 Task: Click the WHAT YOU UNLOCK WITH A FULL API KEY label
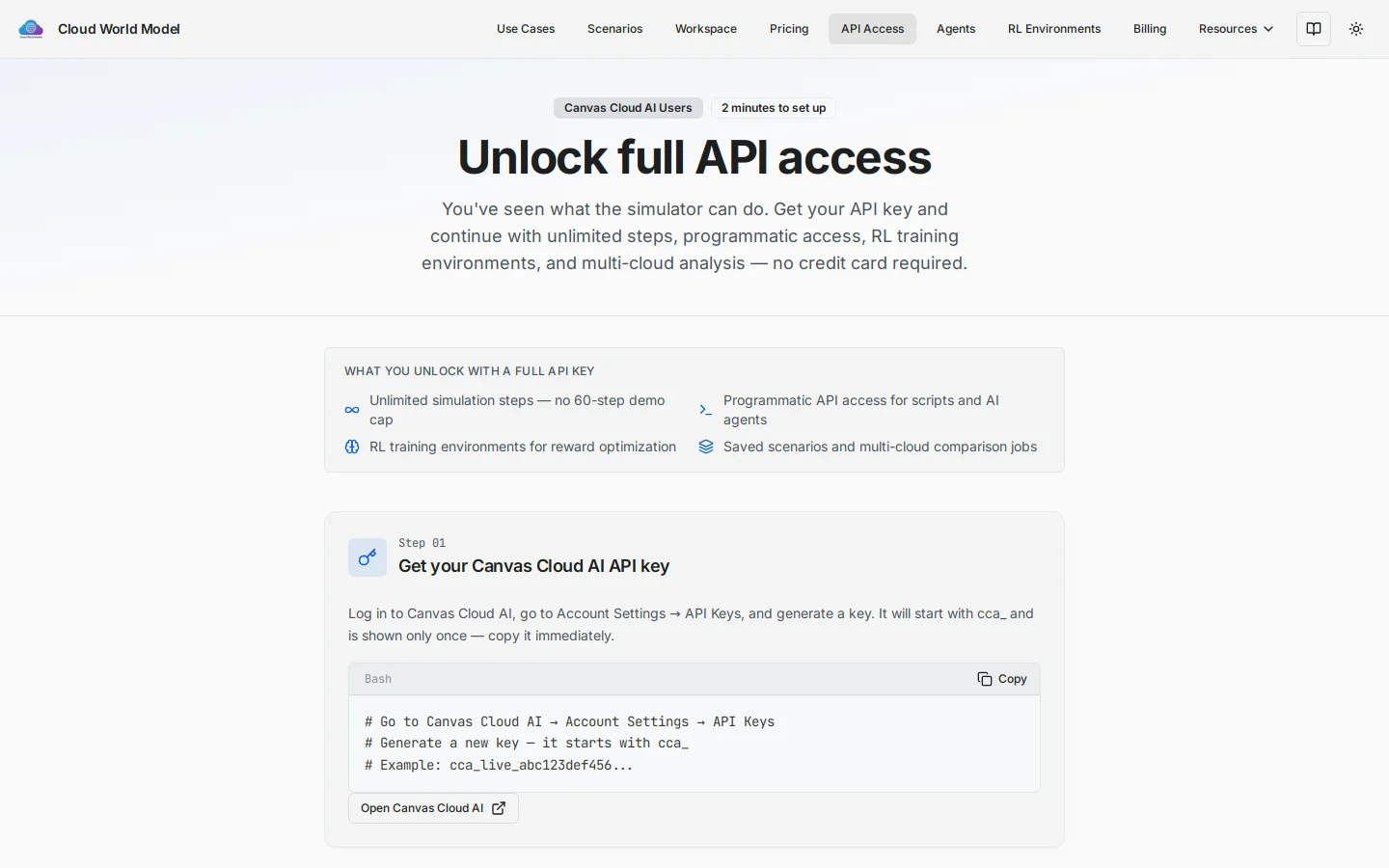(469, 371)
